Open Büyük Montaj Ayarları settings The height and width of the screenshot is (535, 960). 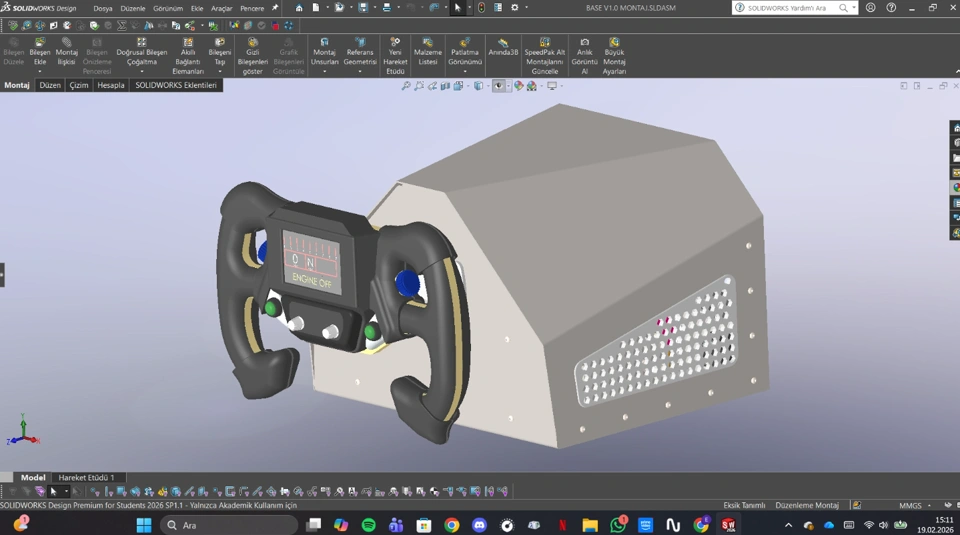pyautogui.click(x=614, y=44)
